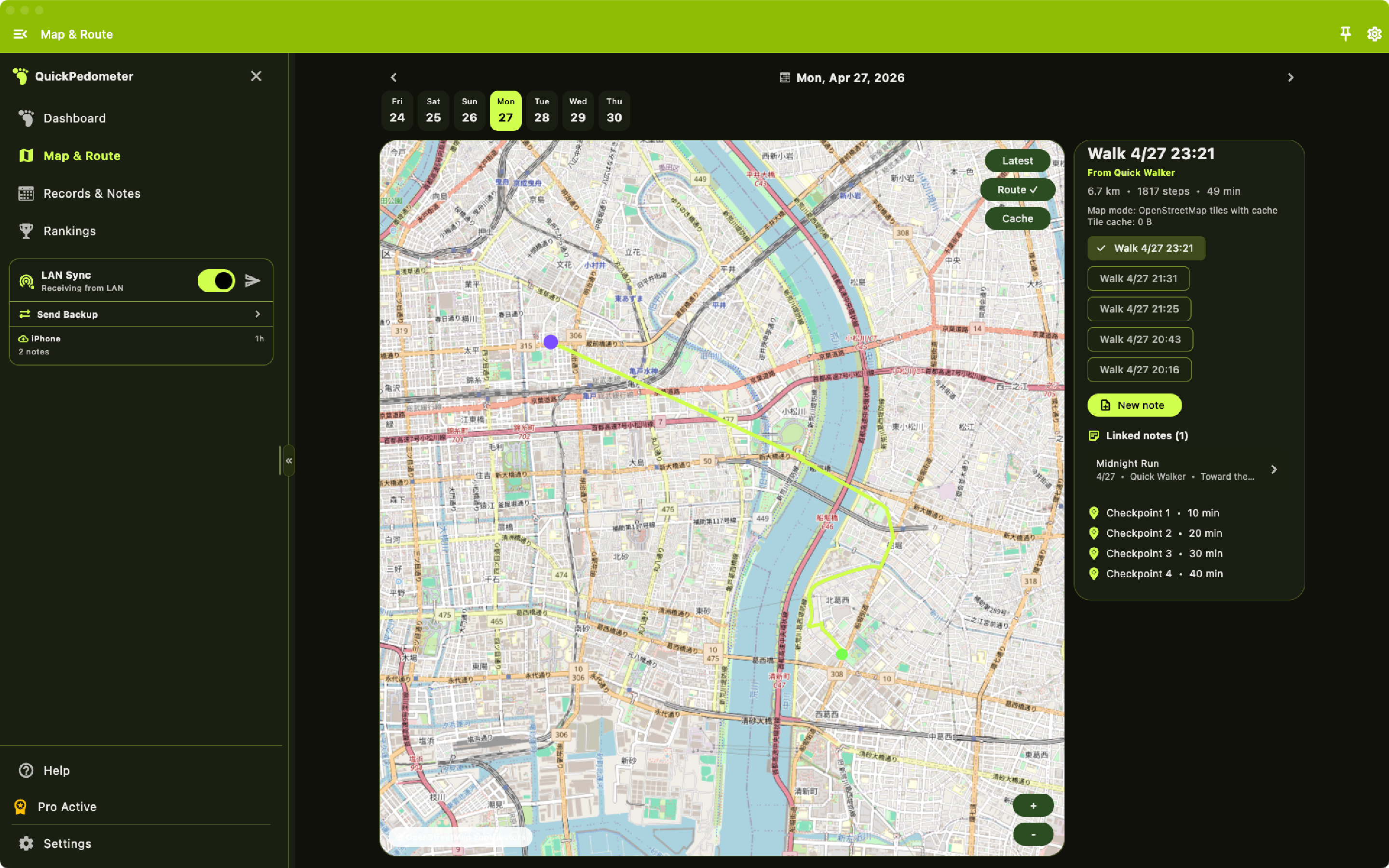The height and width of the screenshot is (868, 1389).
Task: Select Map & Route sidebar item
Action: (x=141, y=156)
